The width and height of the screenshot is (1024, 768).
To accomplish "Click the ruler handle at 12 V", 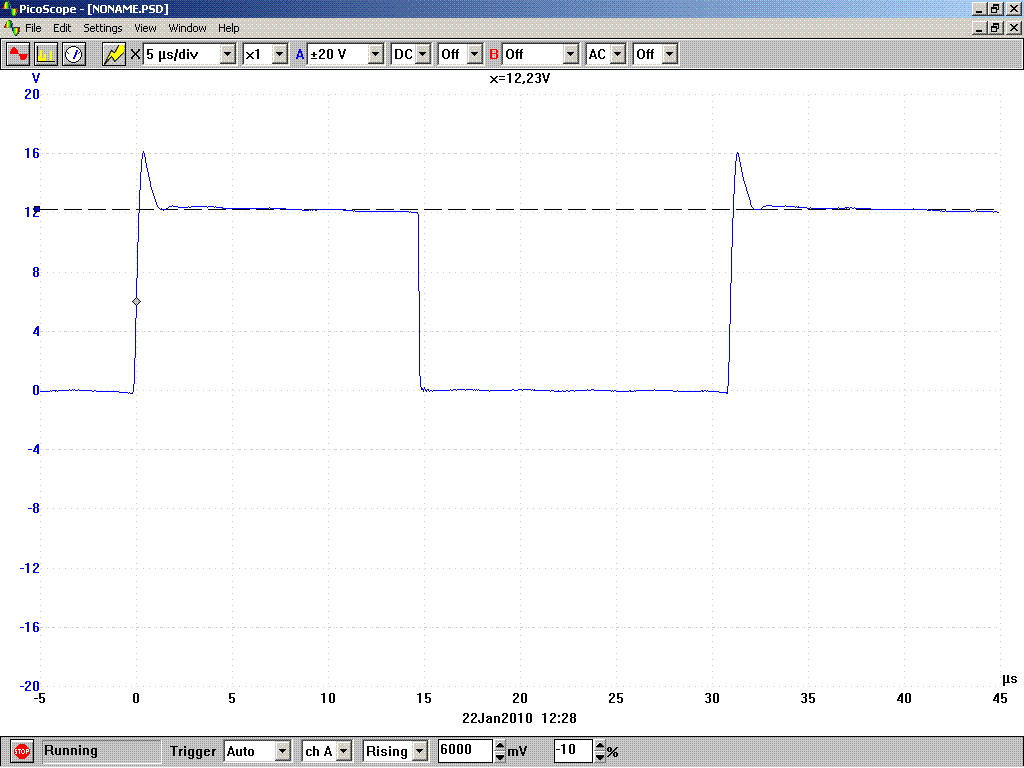I will coord(37,210).
